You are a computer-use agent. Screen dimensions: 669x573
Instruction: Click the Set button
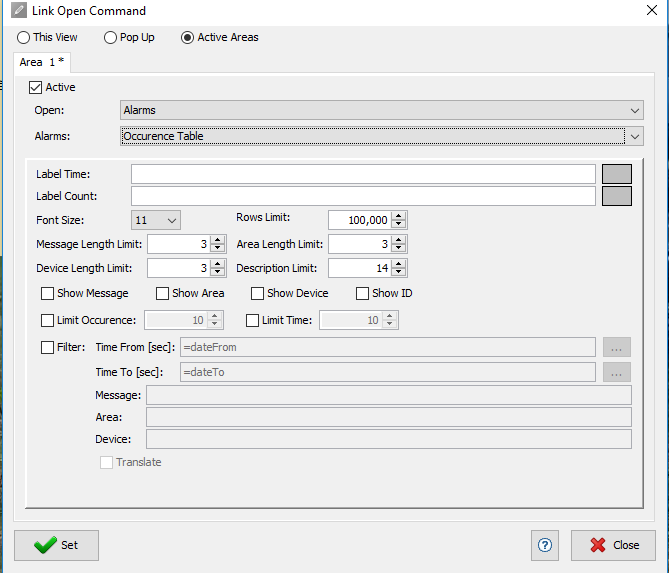pyautogui.click(x=56, y=545)
